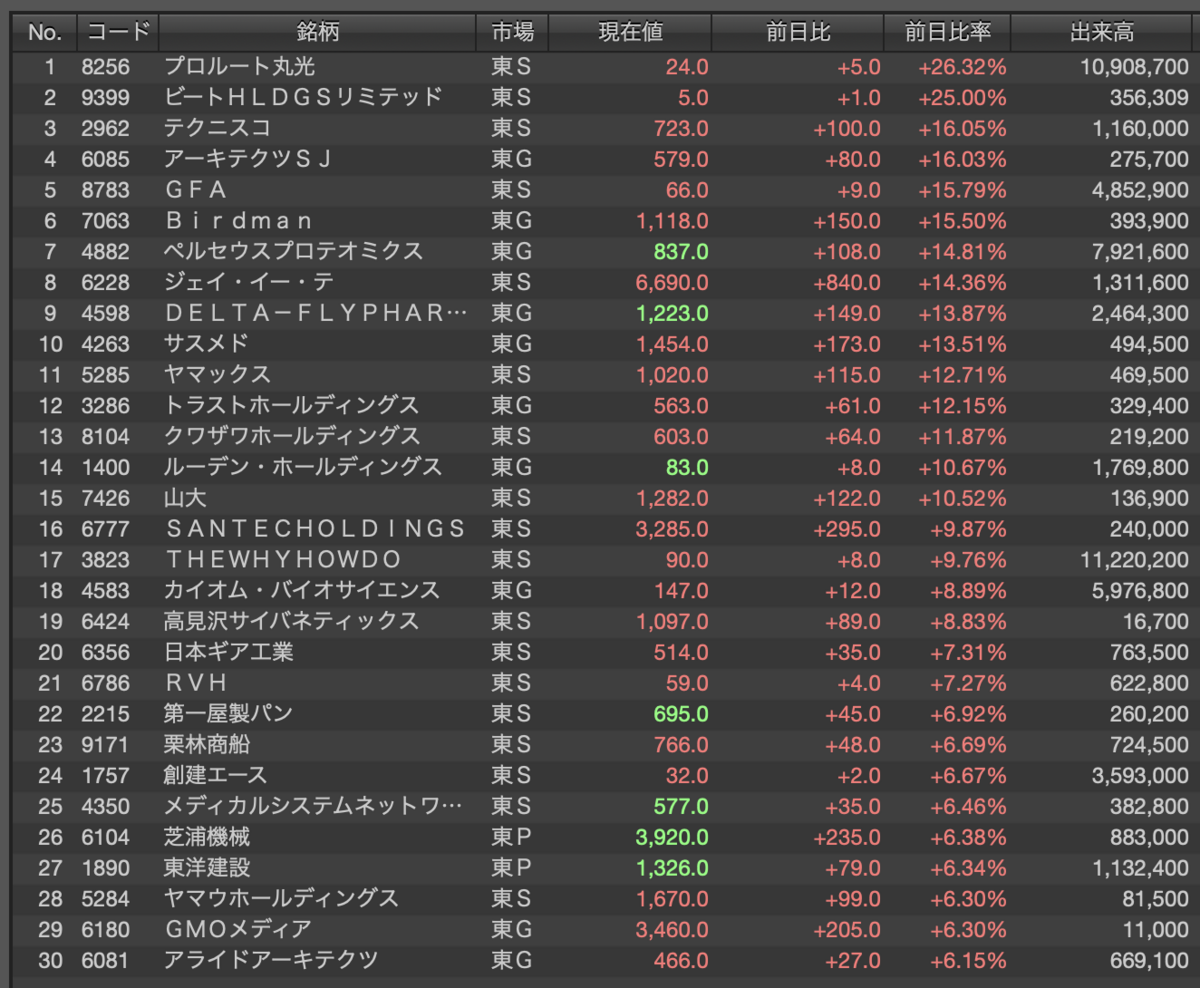
Task: Select the ヤマックス stock name
Action: point(218,375)
